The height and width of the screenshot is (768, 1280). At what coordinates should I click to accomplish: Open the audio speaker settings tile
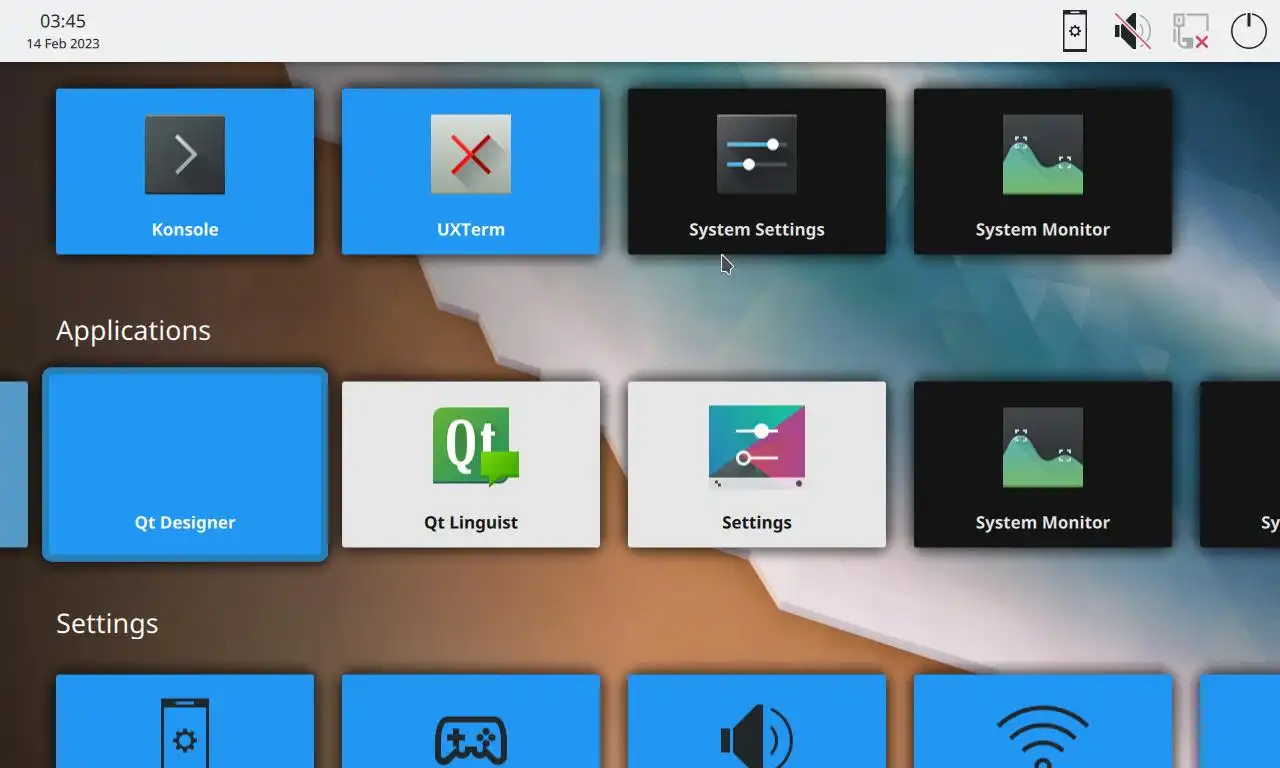click(x=757, y=721)
